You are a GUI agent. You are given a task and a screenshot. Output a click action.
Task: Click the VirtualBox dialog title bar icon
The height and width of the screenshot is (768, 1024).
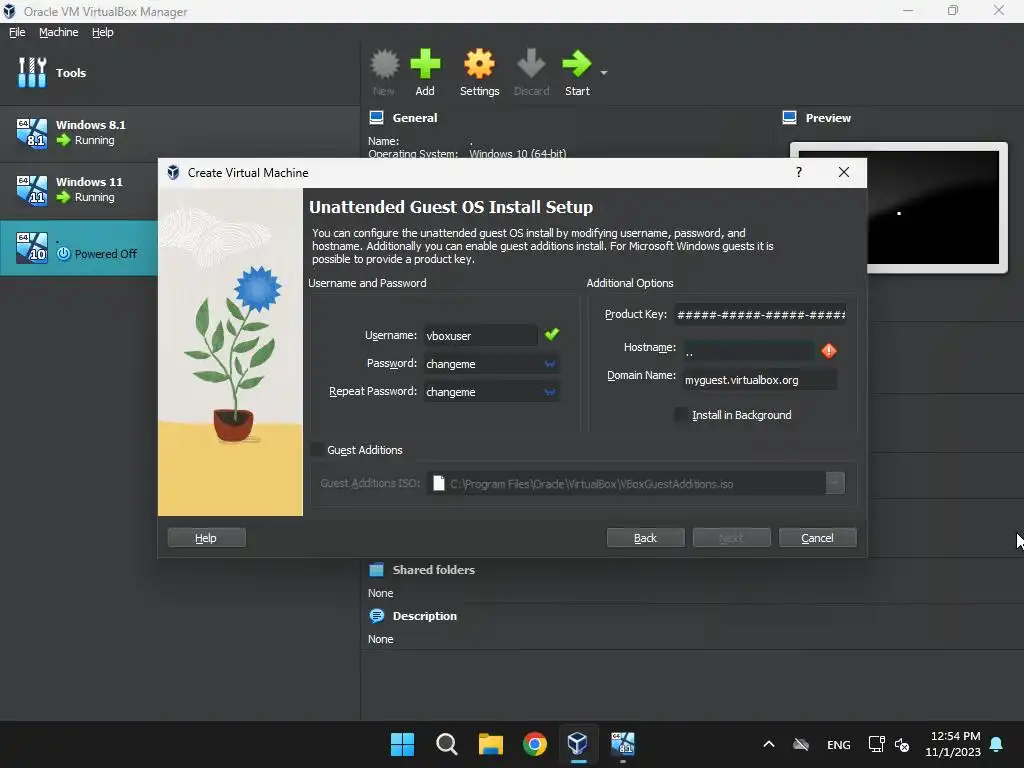pos(173,172)
